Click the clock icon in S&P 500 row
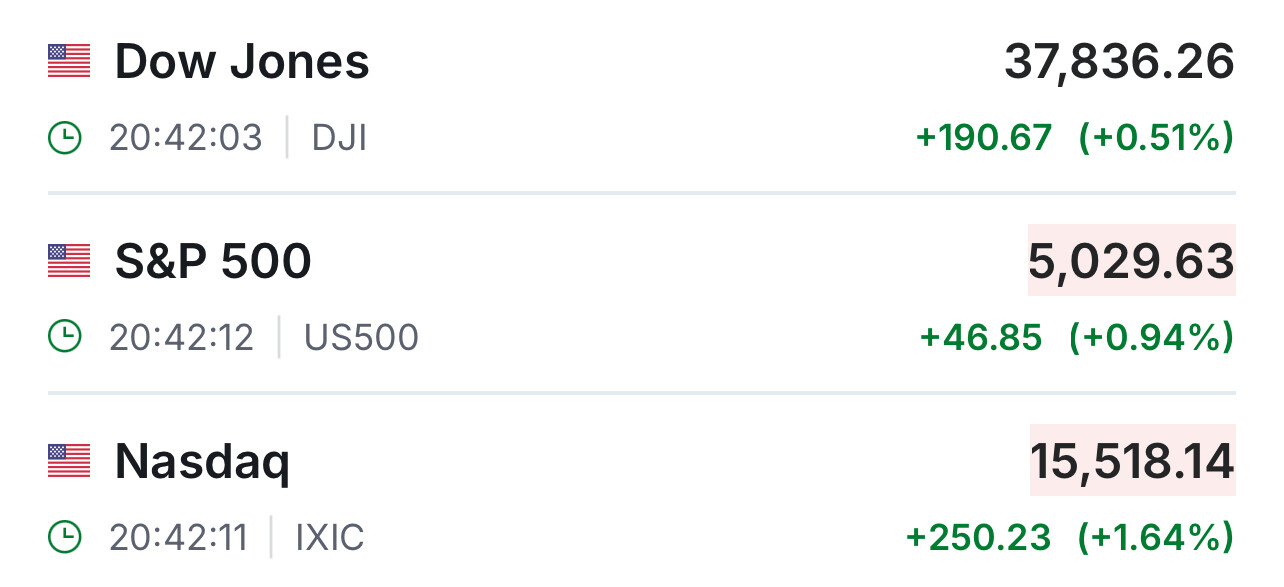 [65, 338]
